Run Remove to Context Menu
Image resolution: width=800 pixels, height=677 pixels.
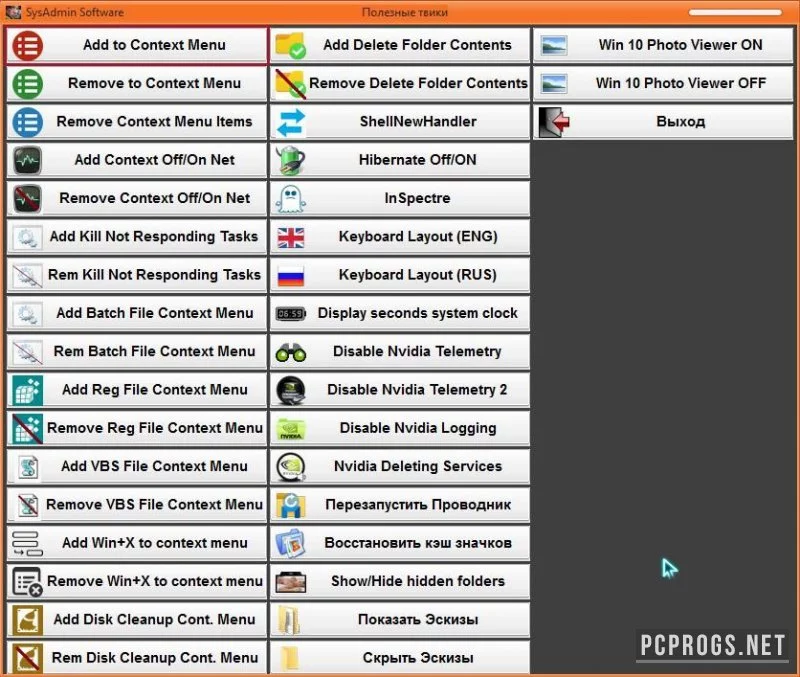tap(137, 84)
